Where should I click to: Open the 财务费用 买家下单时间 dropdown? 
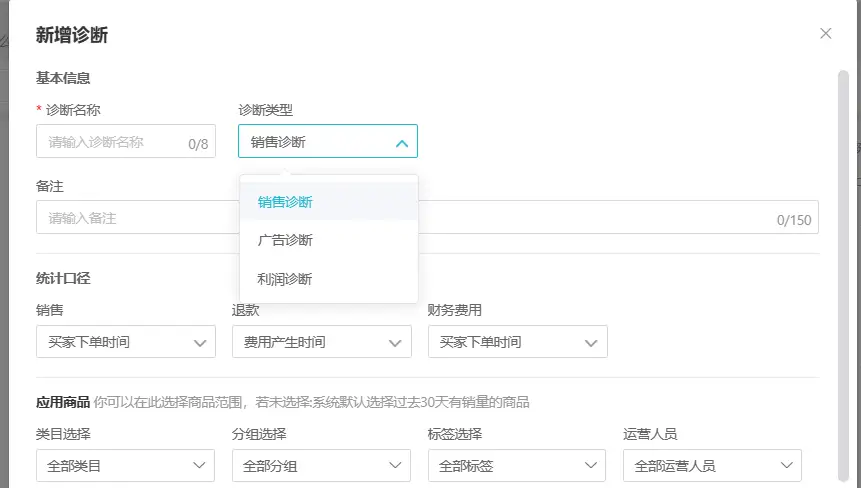click(518, 342)
